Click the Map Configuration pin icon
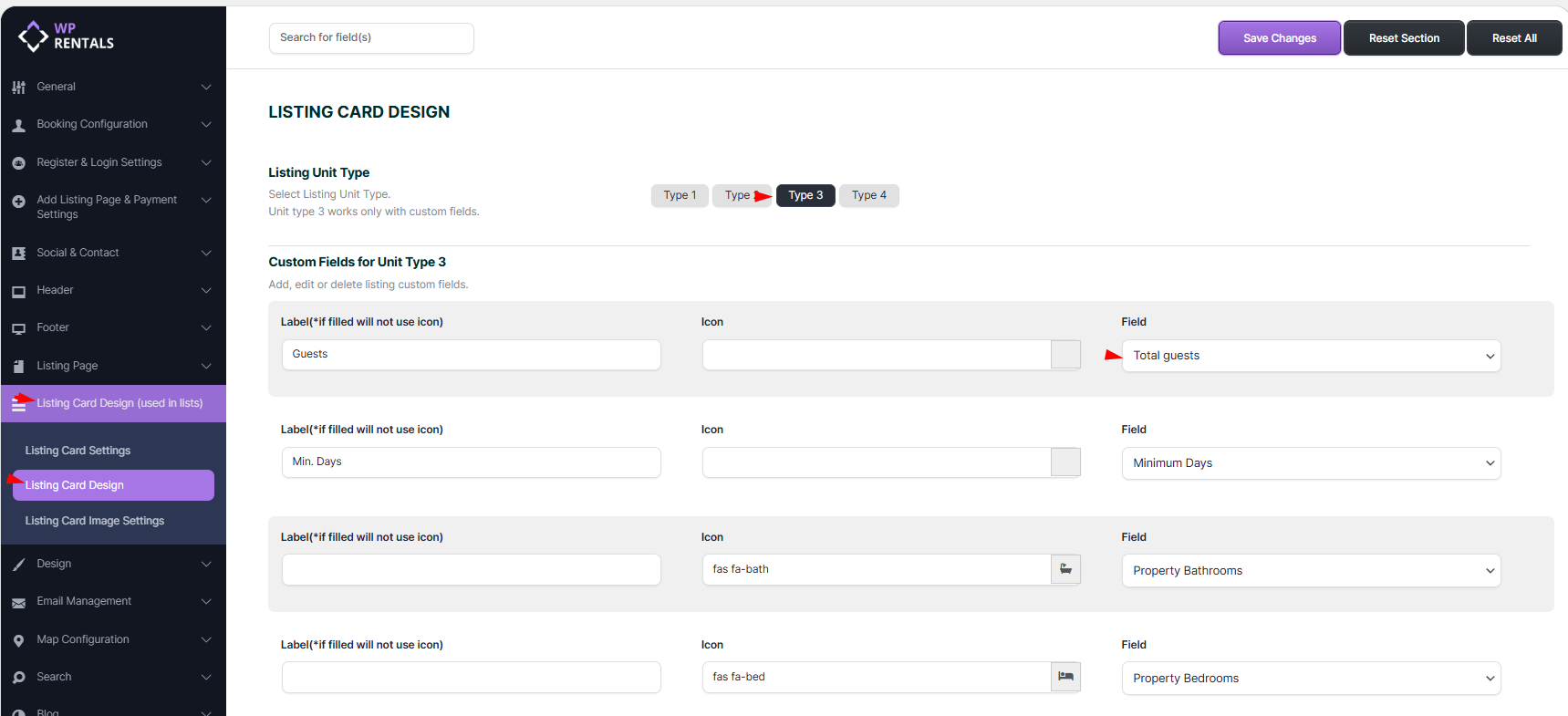This screenshot has height=716, width=1568. [18, 640]
